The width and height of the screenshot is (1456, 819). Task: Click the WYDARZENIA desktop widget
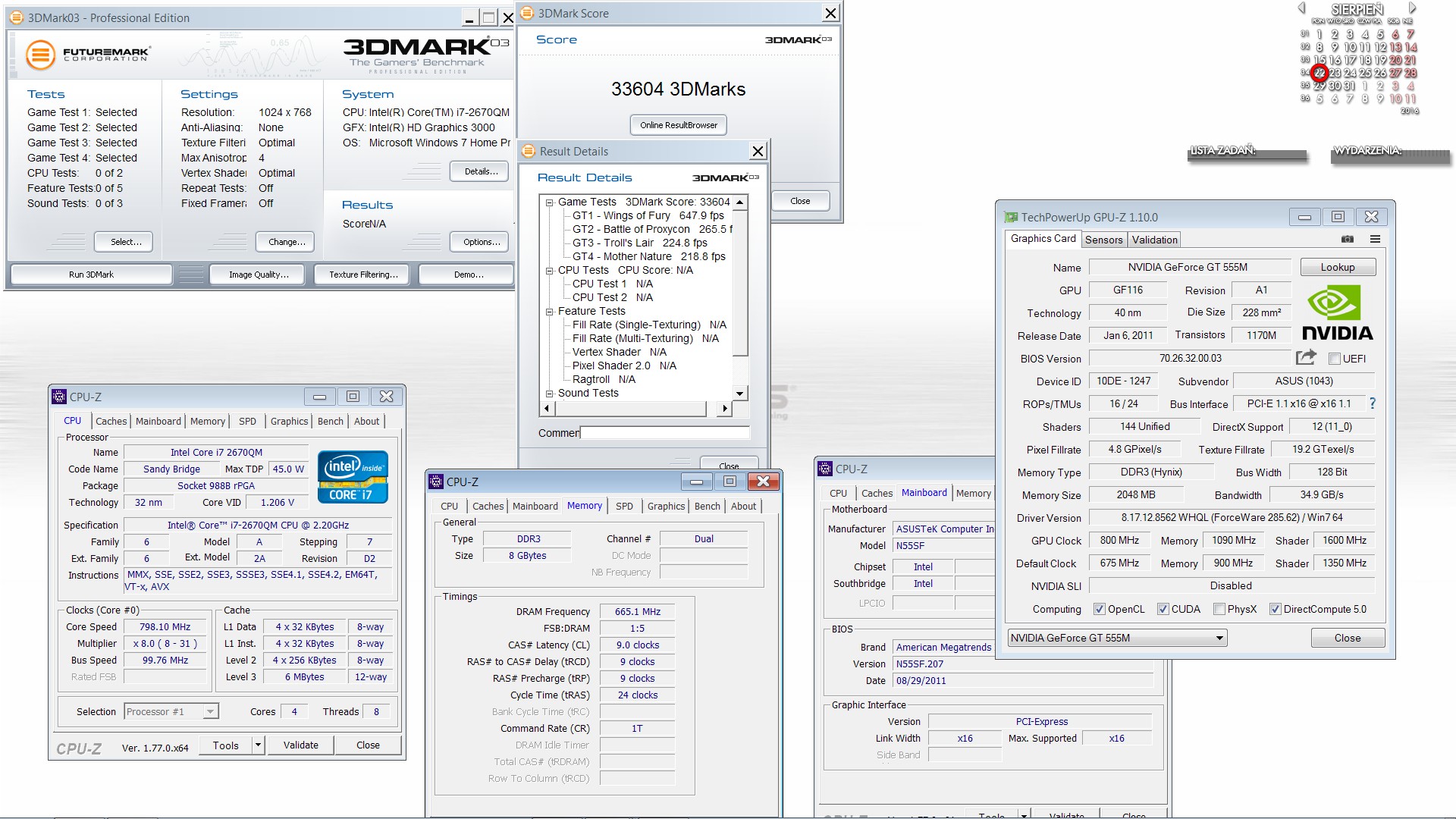coord(1391,153)
